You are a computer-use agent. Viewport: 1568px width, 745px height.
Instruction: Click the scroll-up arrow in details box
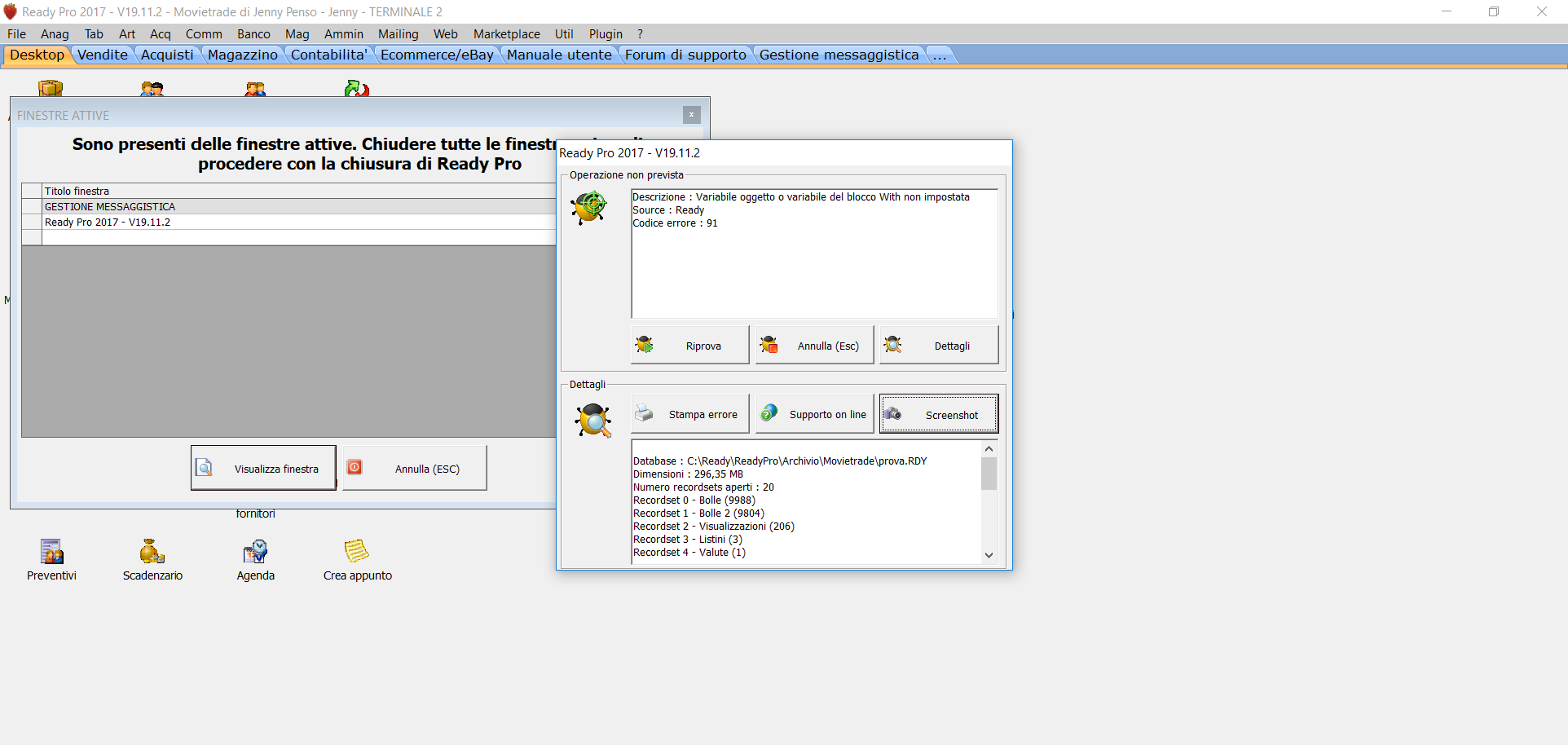coord(989,448)
